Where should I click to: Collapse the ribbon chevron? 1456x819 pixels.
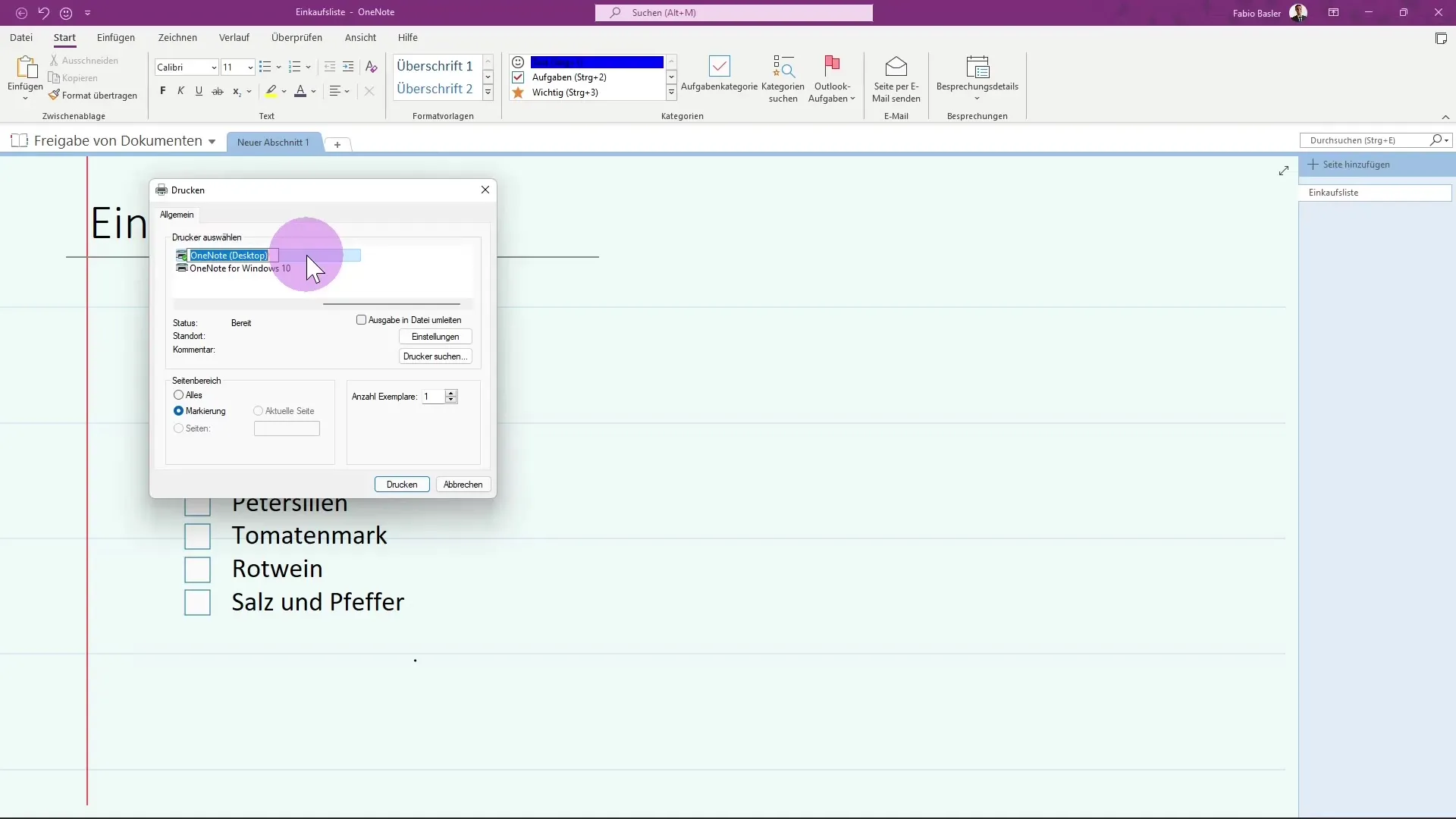coord(1445,117)
